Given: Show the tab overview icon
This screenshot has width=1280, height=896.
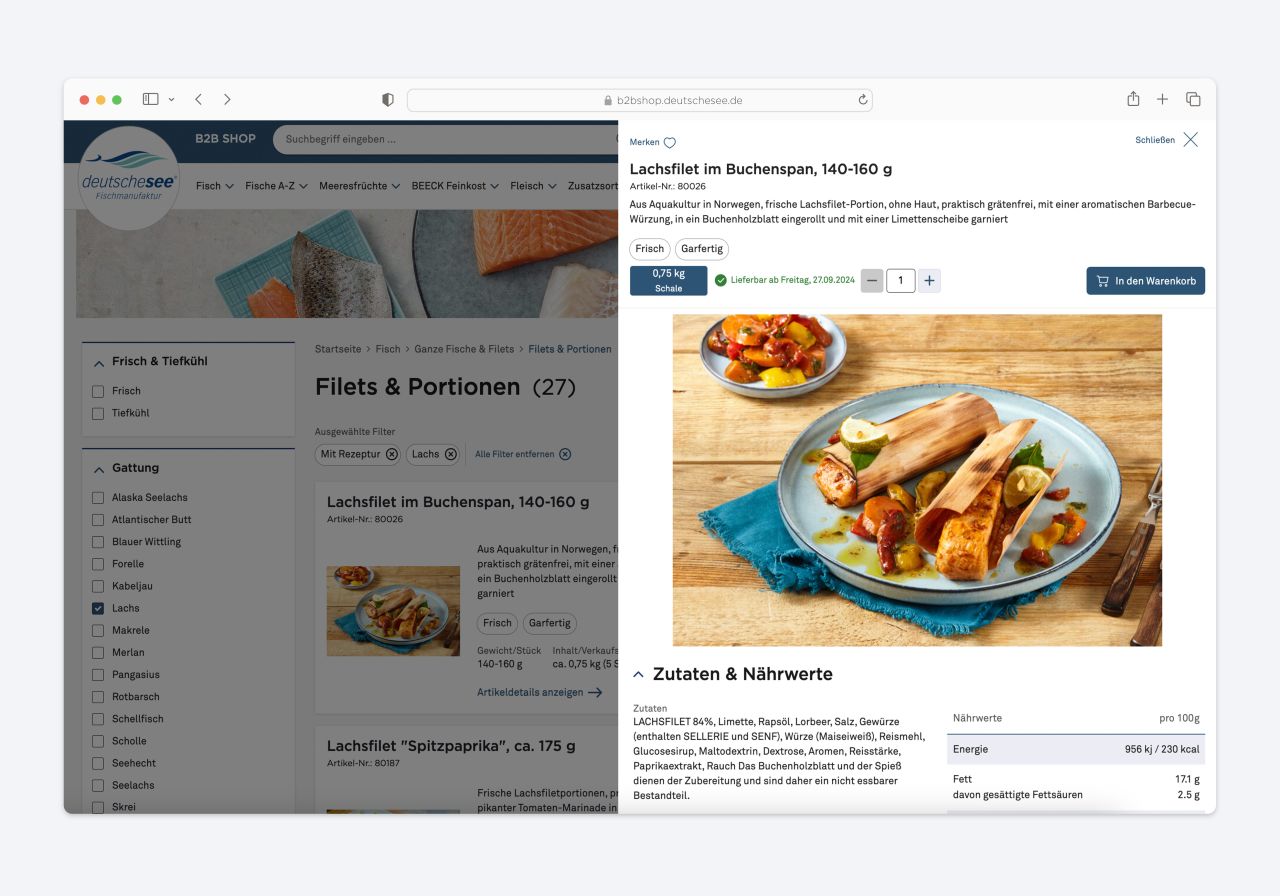Looking at the screenshot, I should (x=1193, y=99).
